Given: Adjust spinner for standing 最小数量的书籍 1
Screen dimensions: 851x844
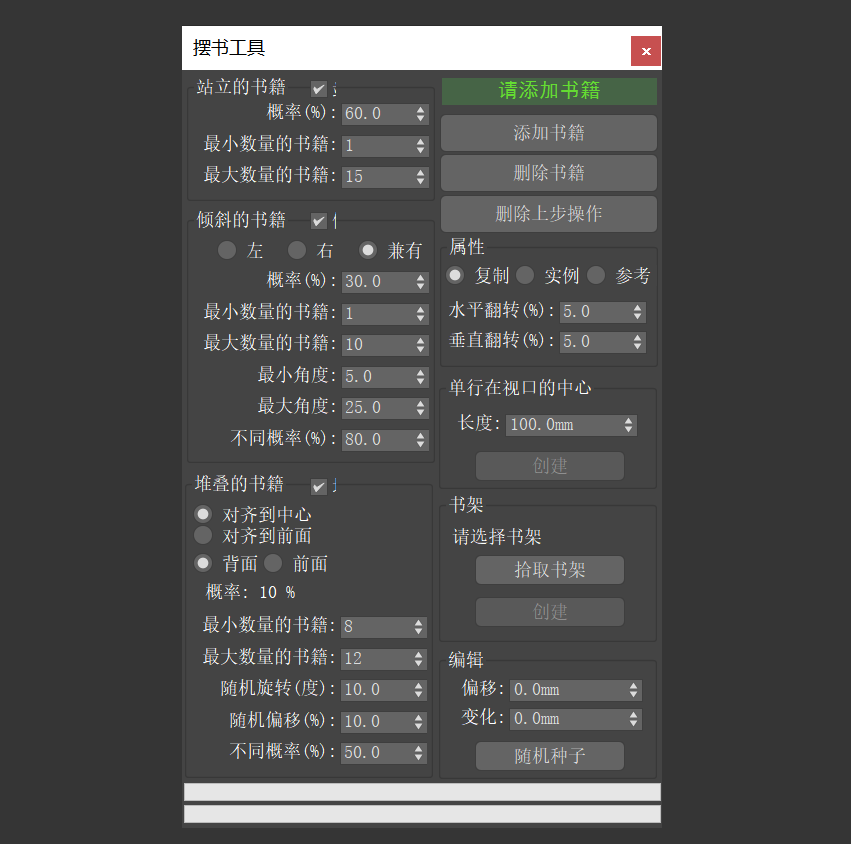Looking at the screenshot, I should pos(421,145).
